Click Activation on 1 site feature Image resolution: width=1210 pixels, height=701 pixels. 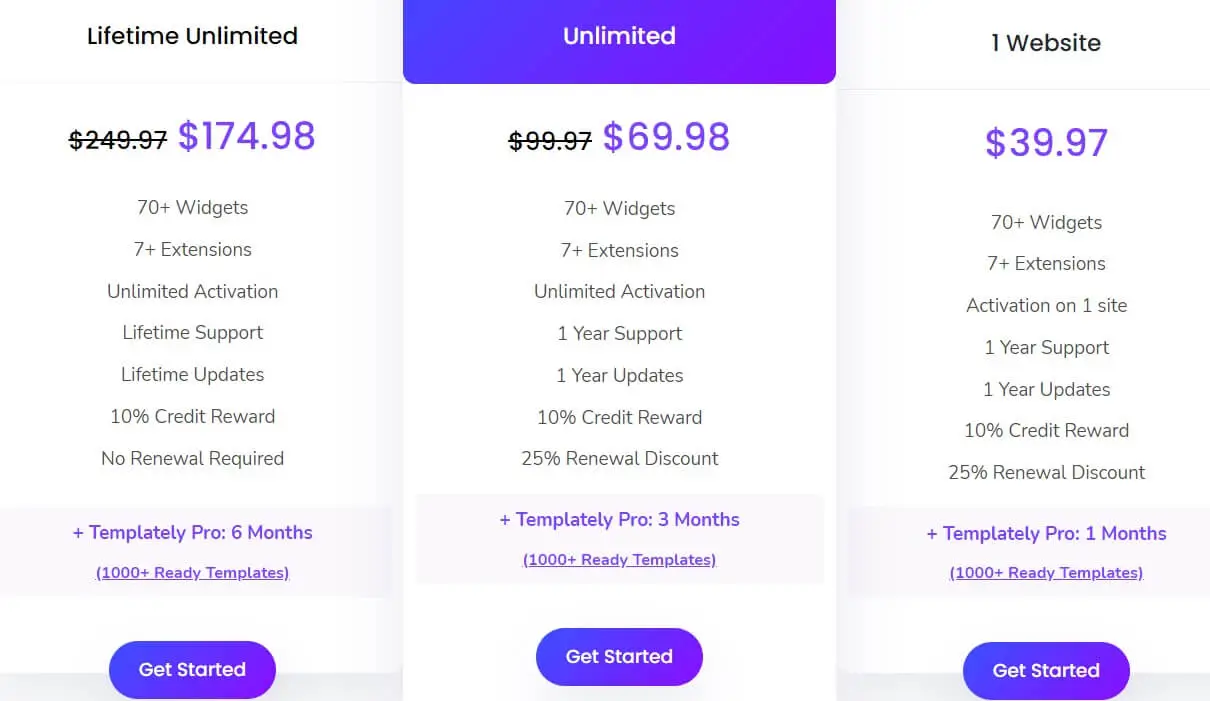pyautogui.click(x=1046, y=306)
